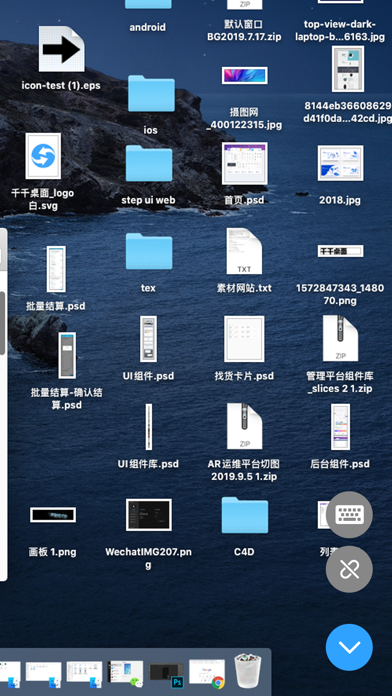
Task: Select the C4D folder
Action: pos(245,515)
